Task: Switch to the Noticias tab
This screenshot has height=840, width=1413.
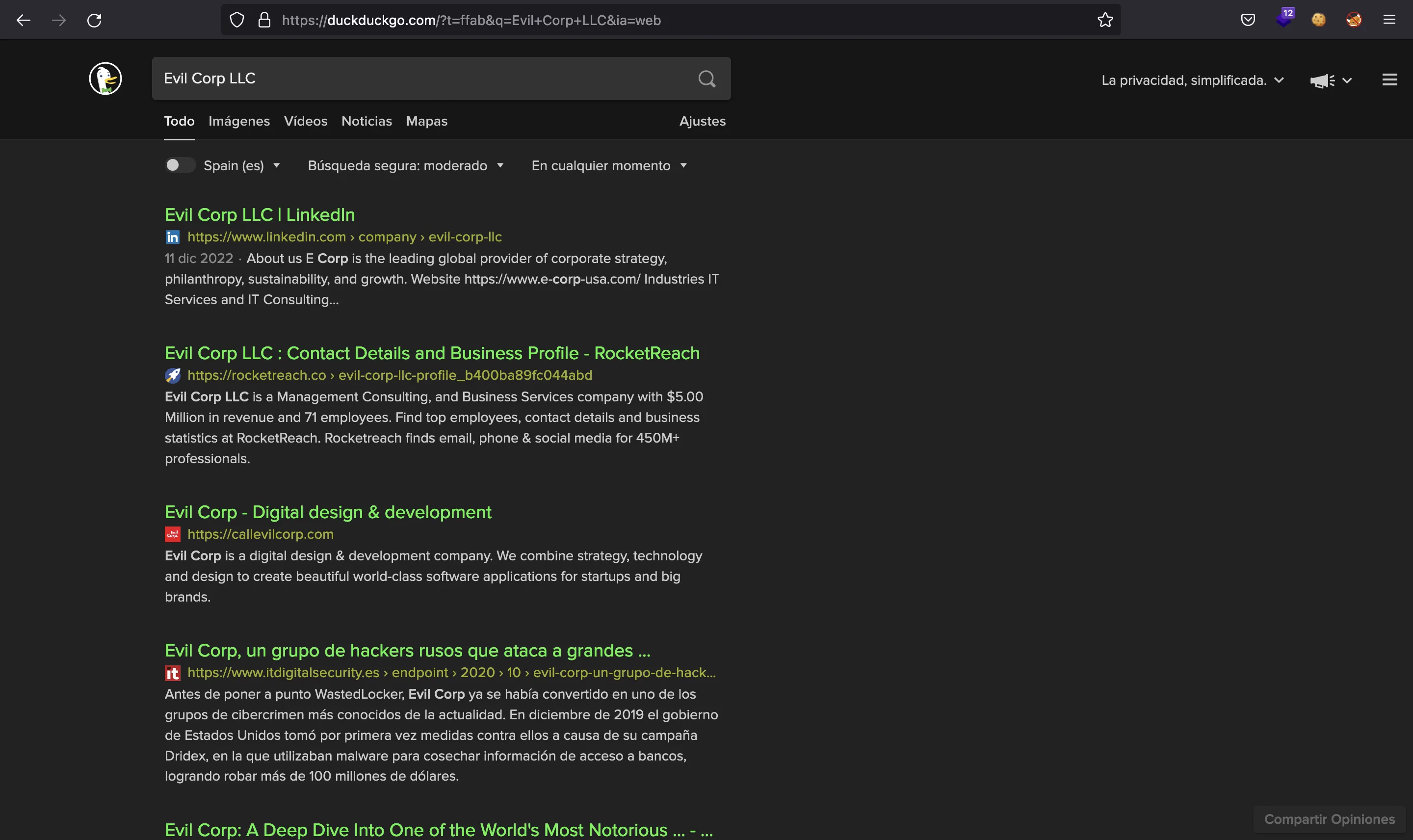Action: pos(366,121)
